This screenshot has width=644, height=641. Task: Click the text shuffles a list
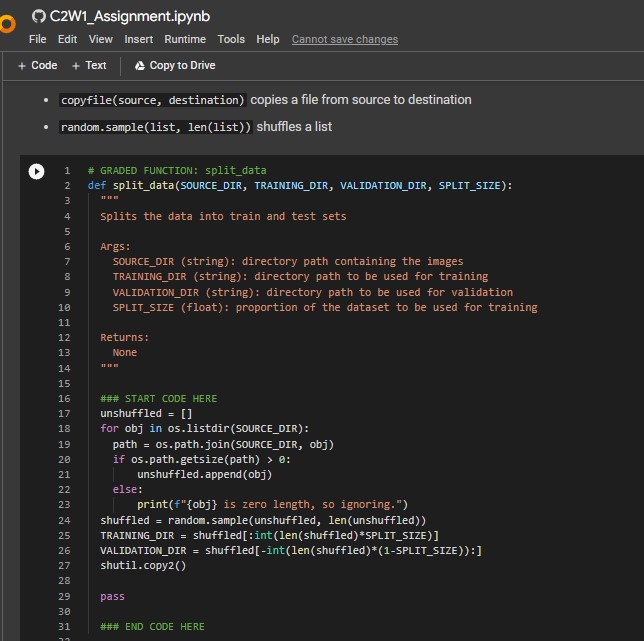[x=294, y=127]
